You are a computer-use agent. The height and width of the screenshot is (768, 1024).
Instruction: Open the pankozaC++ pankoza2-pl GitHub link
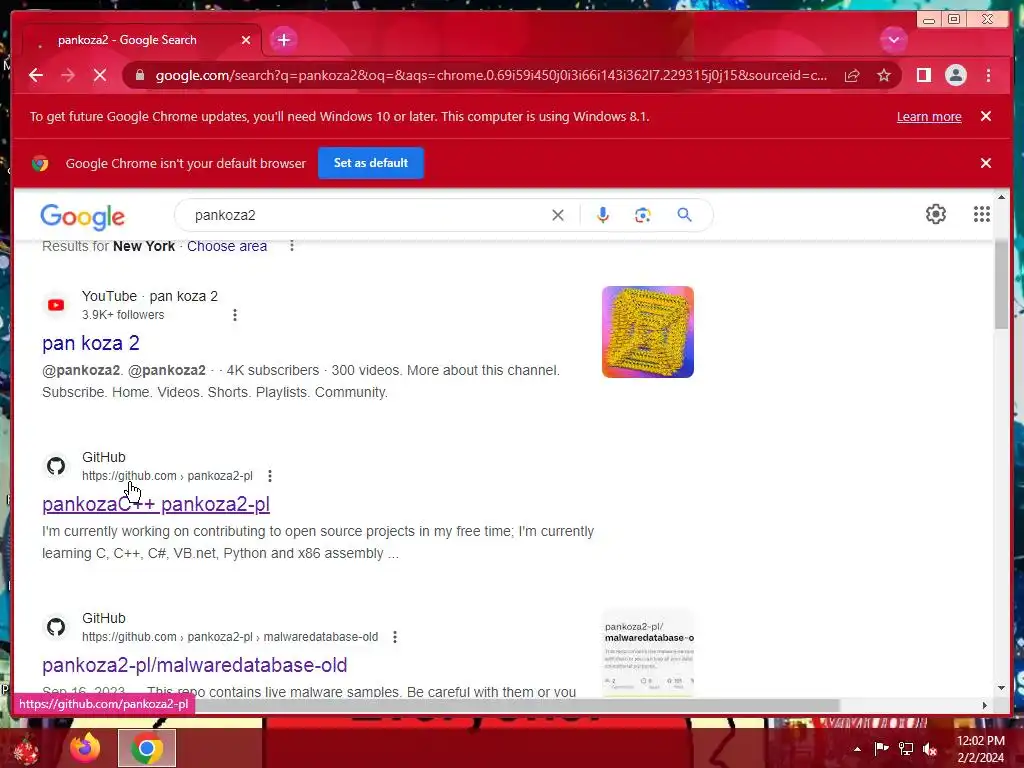[155, 504]
